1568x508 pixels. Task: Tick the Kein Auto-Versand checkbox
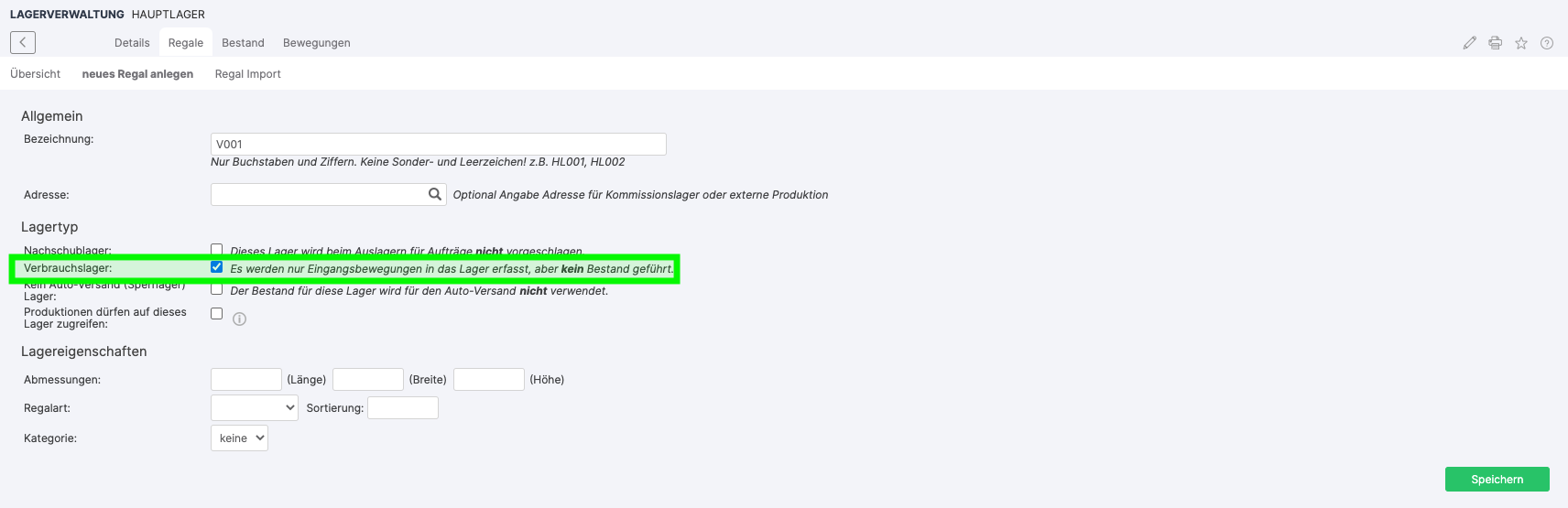[x=217, y=289]
